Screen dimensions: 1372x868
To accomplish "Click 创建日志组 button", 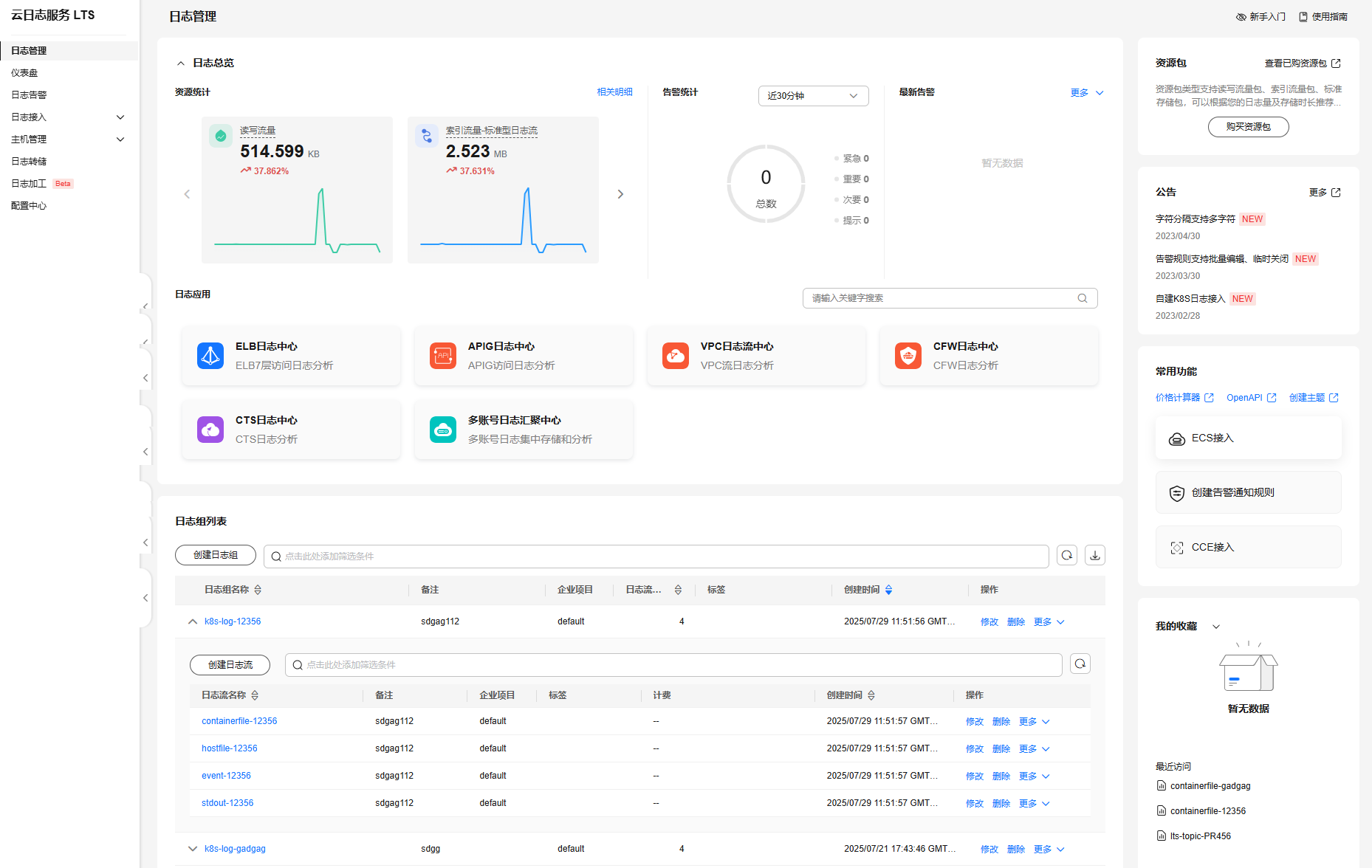I will coord(216,555).
